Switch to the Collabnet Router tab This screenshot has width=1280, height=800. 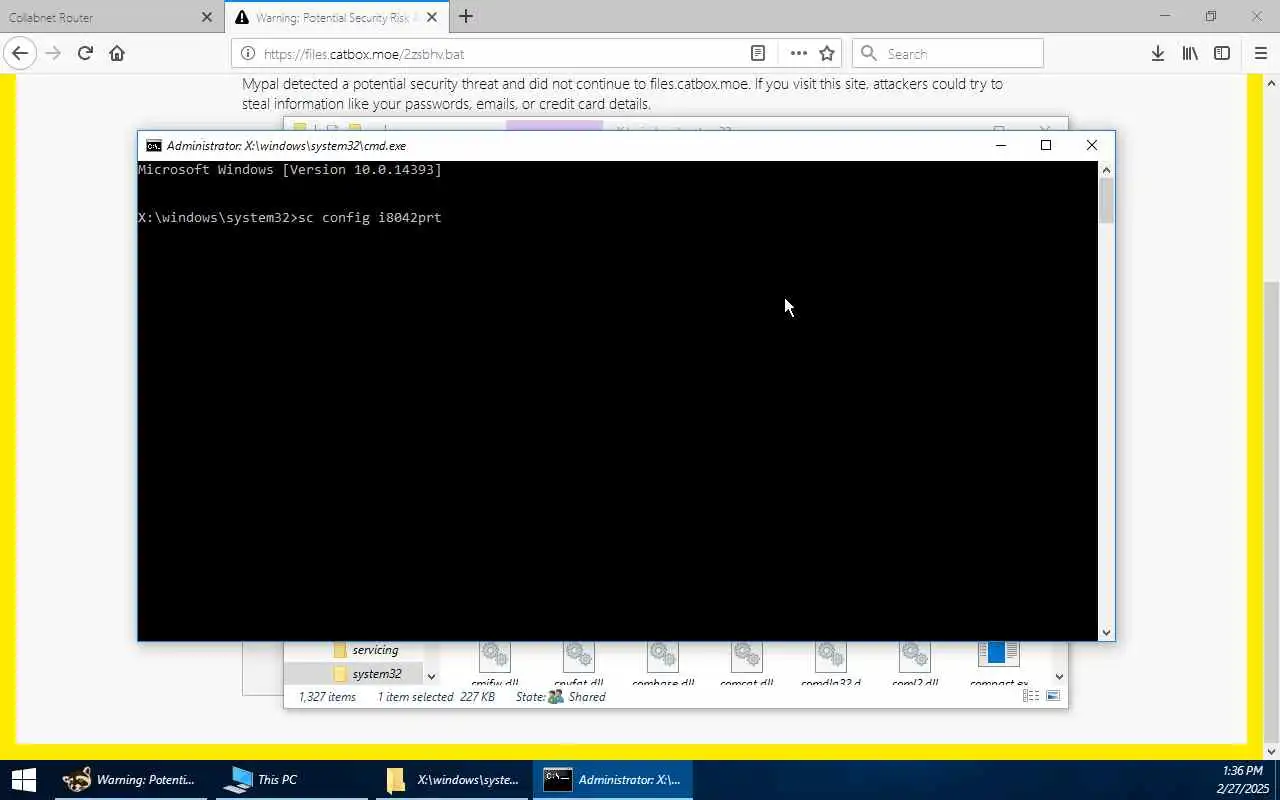(111, 17)
